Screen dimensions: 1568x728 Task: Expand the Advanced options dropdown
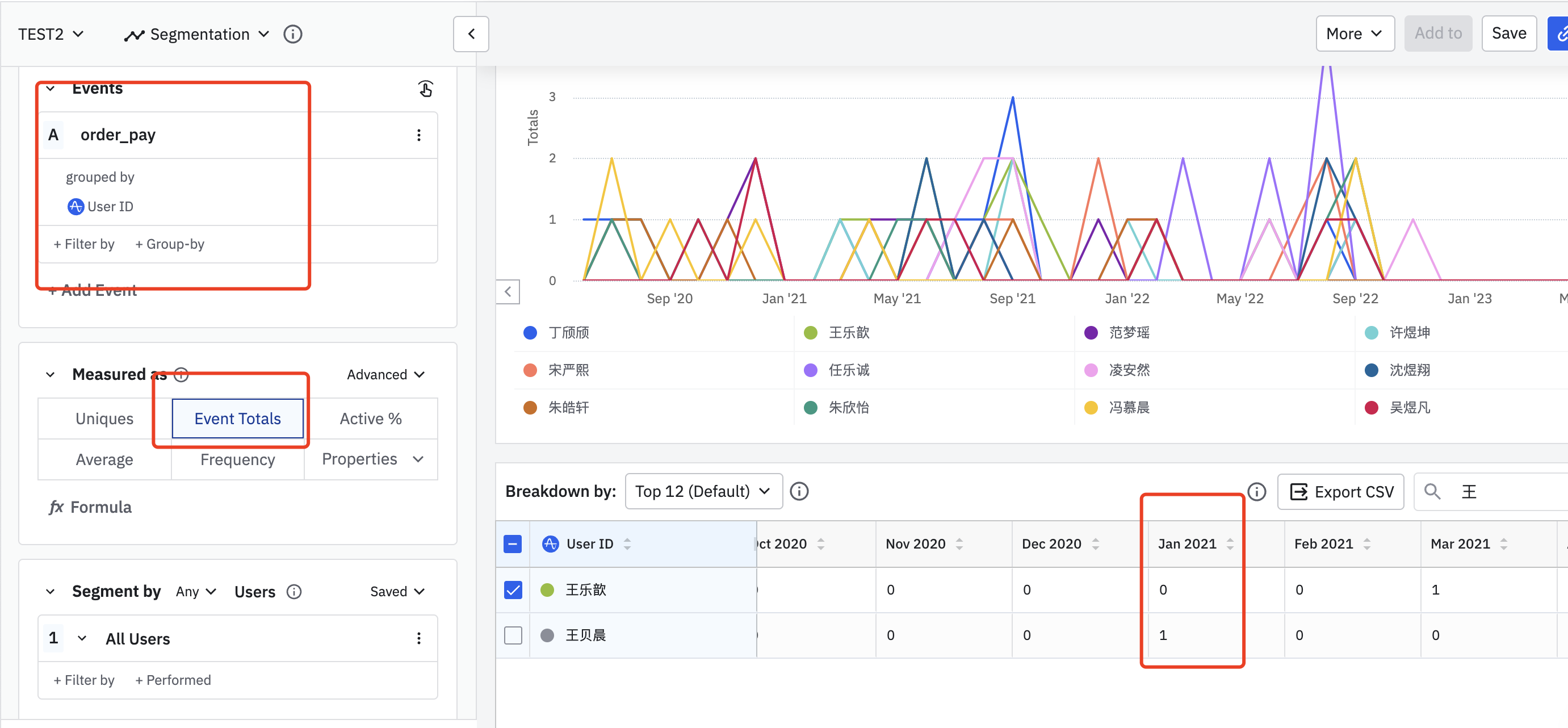pyautogui.click(x=385, y=374)
